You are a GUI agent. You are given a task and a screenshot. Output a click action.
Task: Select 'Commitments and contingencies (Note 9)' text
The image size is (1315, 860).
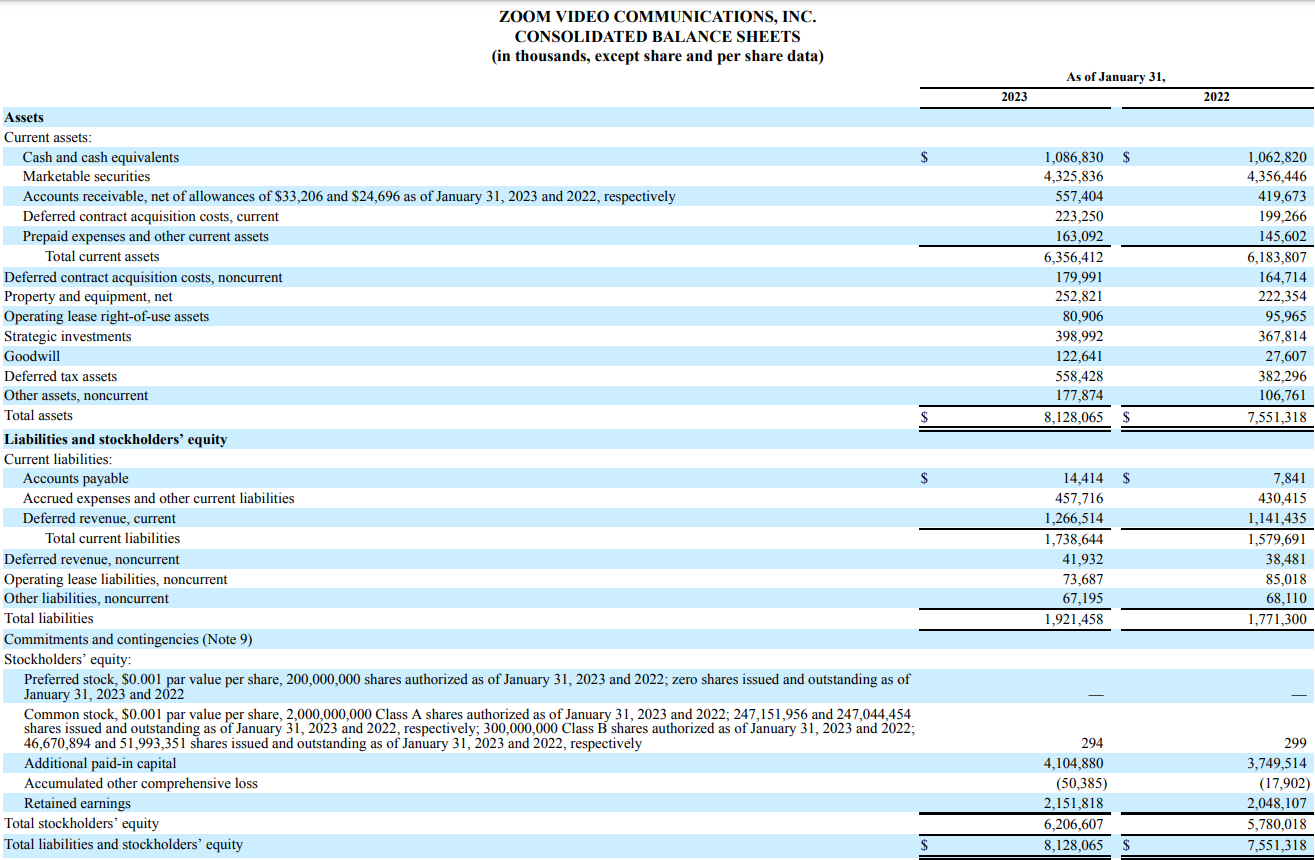tap(128, 639)
